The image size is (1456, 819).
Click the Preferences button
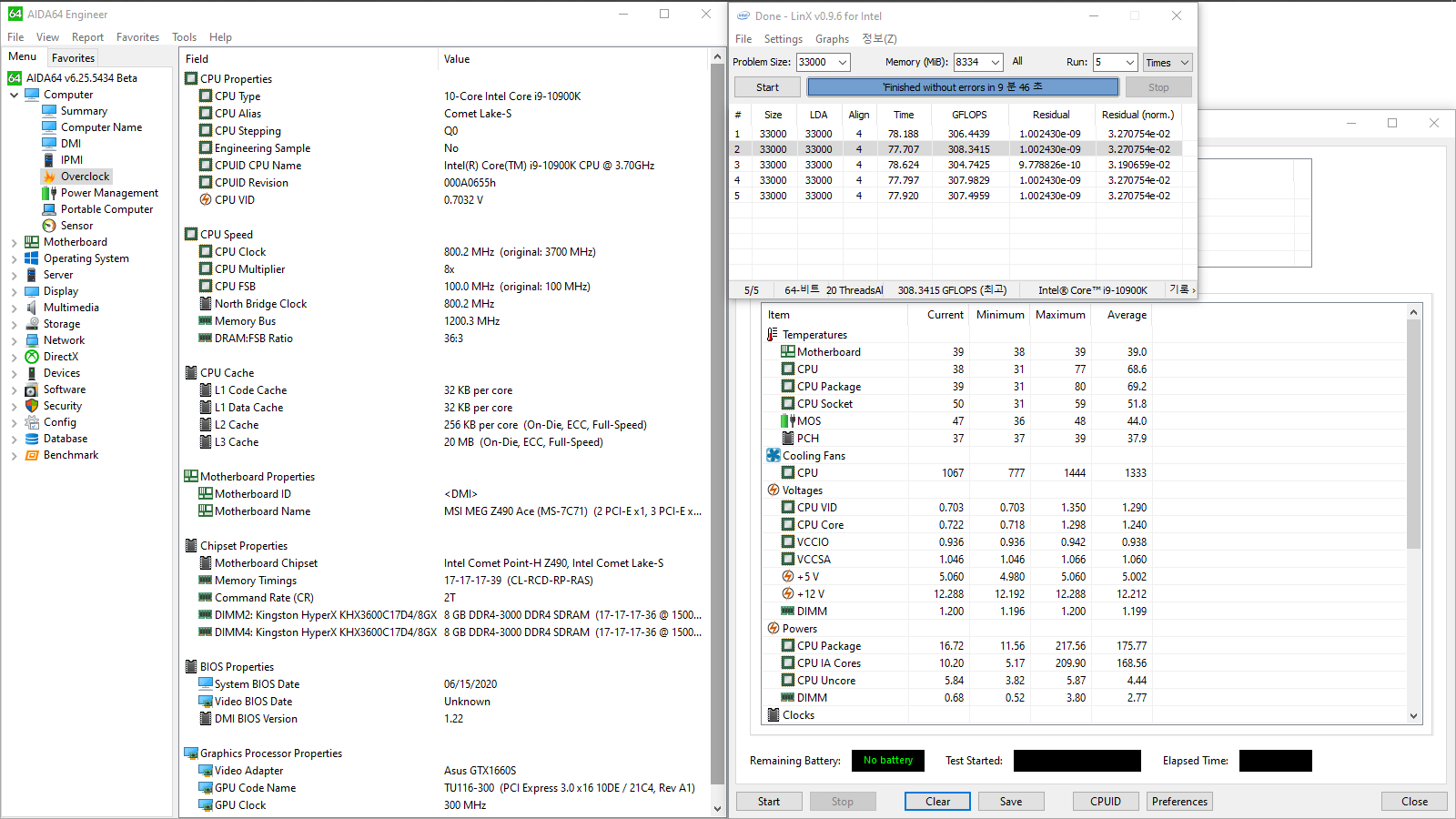1179,802
